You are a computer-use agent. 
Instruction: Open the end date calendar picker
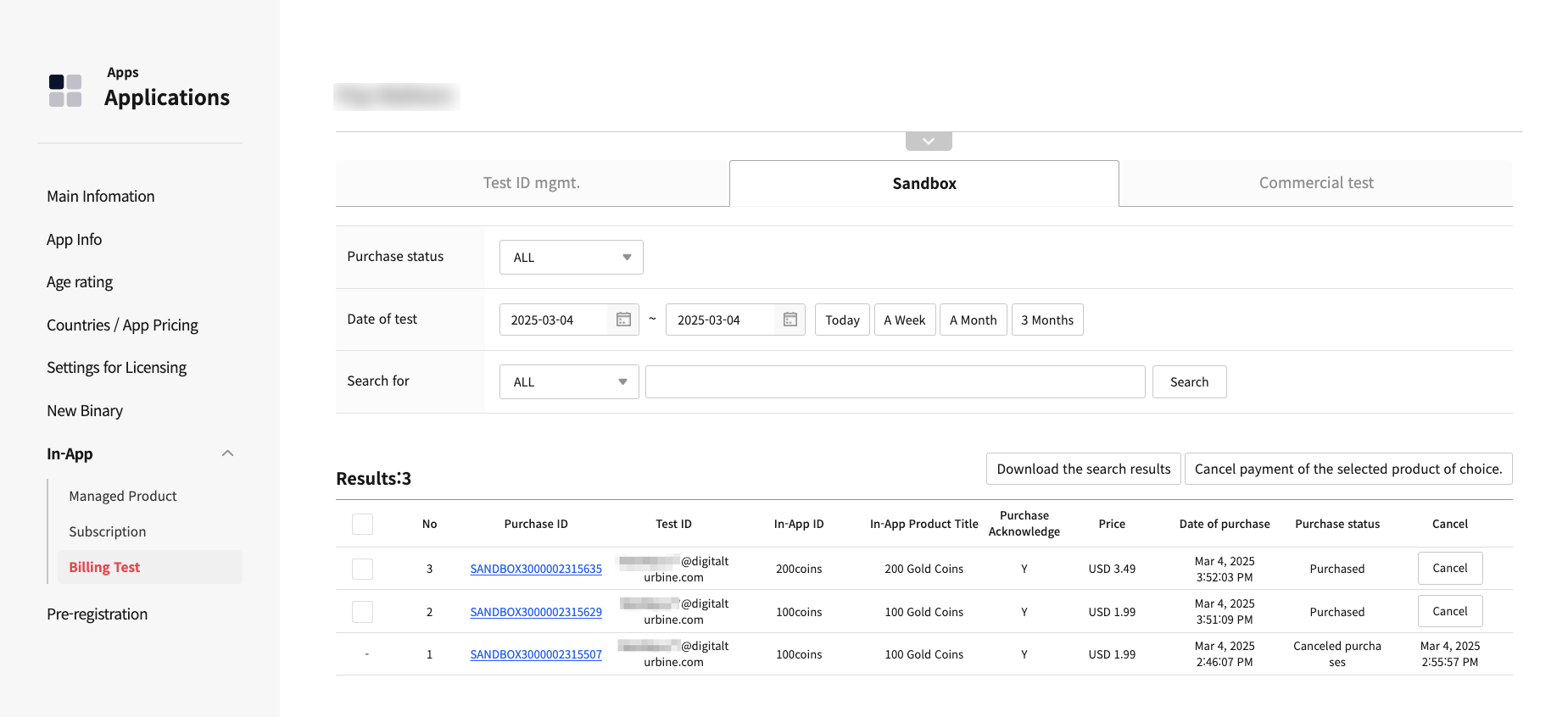(x=790, y=320)
